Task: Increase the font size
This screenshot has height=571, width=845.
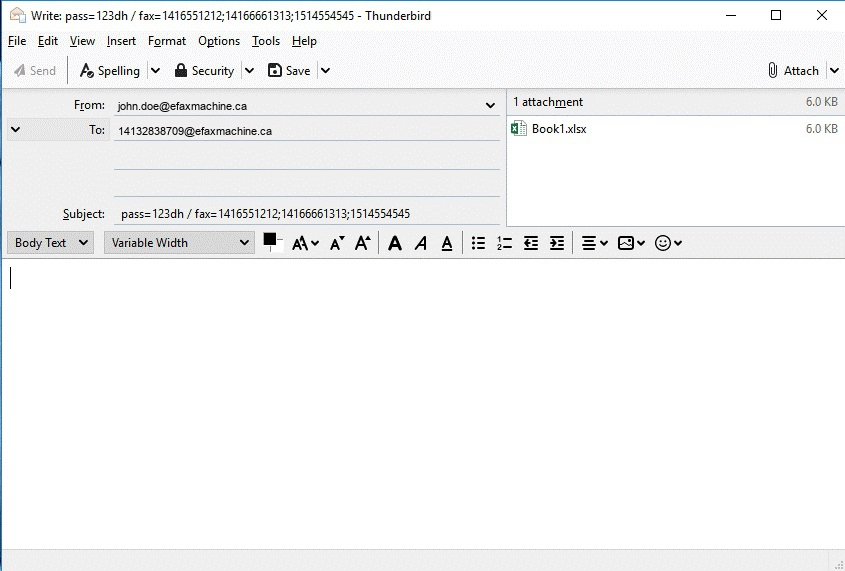Action: 363,243
